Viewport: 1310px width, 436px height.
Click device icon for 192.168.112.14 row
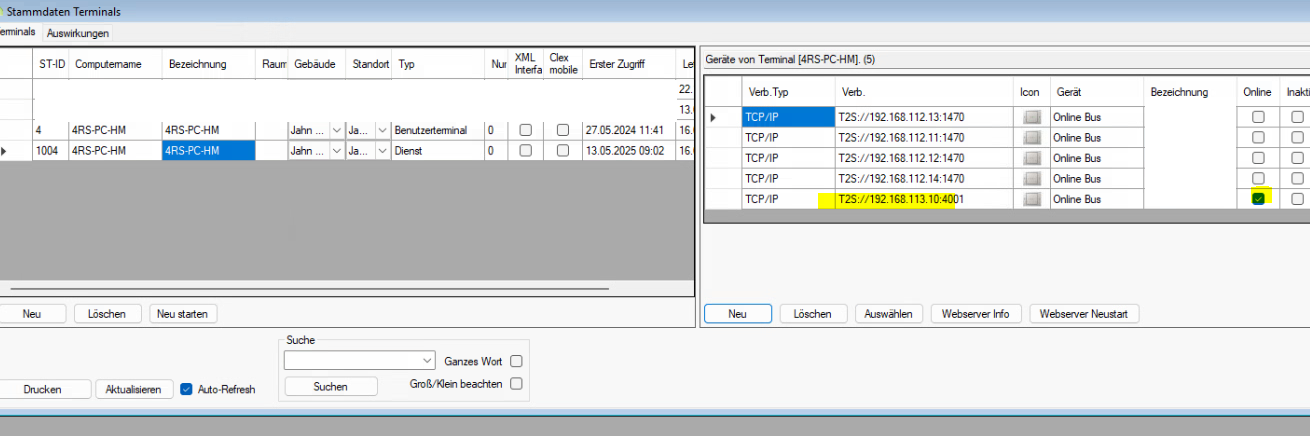point(1031,178)
